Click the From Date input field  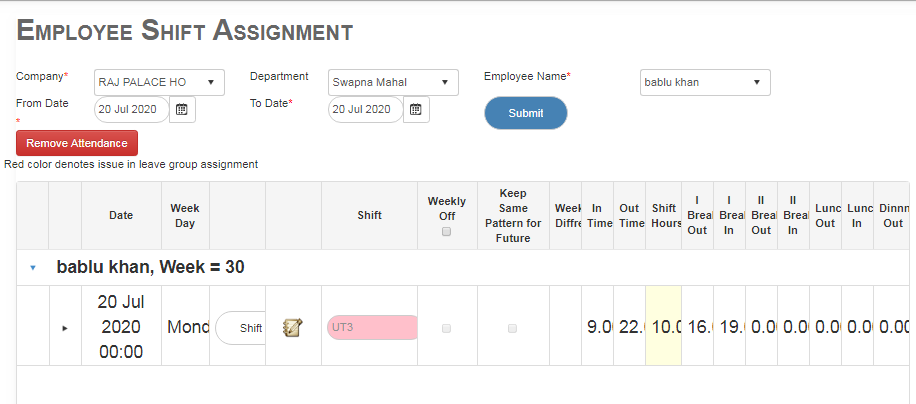click(131, 109)
